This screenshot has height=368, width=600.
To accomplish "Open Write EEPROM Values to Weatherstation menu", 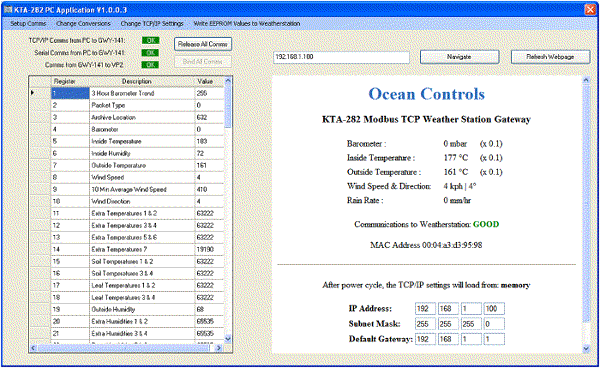I will [x=246, y=23].
